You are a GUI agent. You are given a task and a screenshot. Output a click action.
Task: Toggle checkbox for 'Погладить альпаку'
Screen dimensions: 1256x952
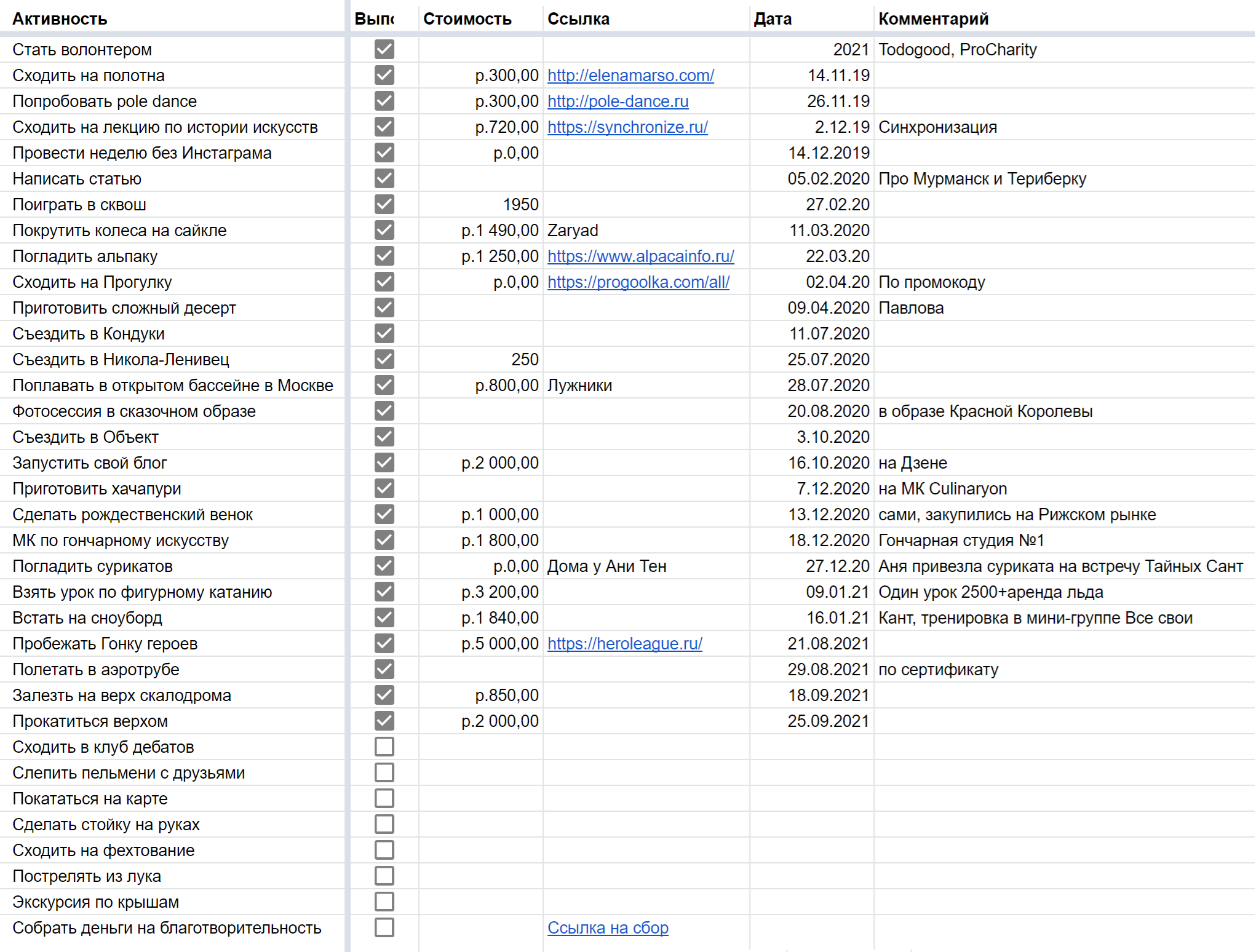tap(384, 256)
